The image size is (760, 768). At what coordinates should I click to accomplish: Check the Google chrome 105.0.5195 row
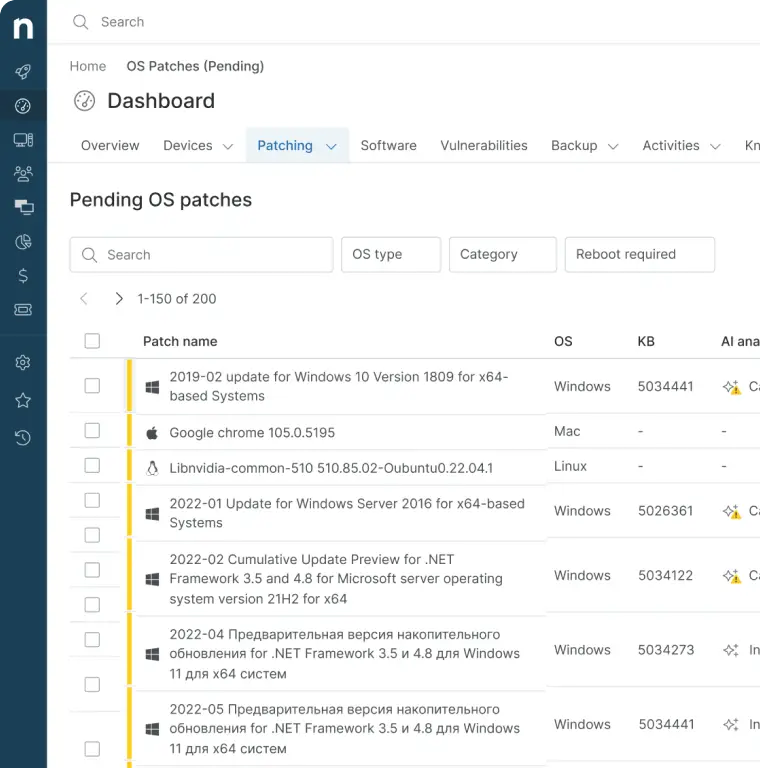(92, 431)
